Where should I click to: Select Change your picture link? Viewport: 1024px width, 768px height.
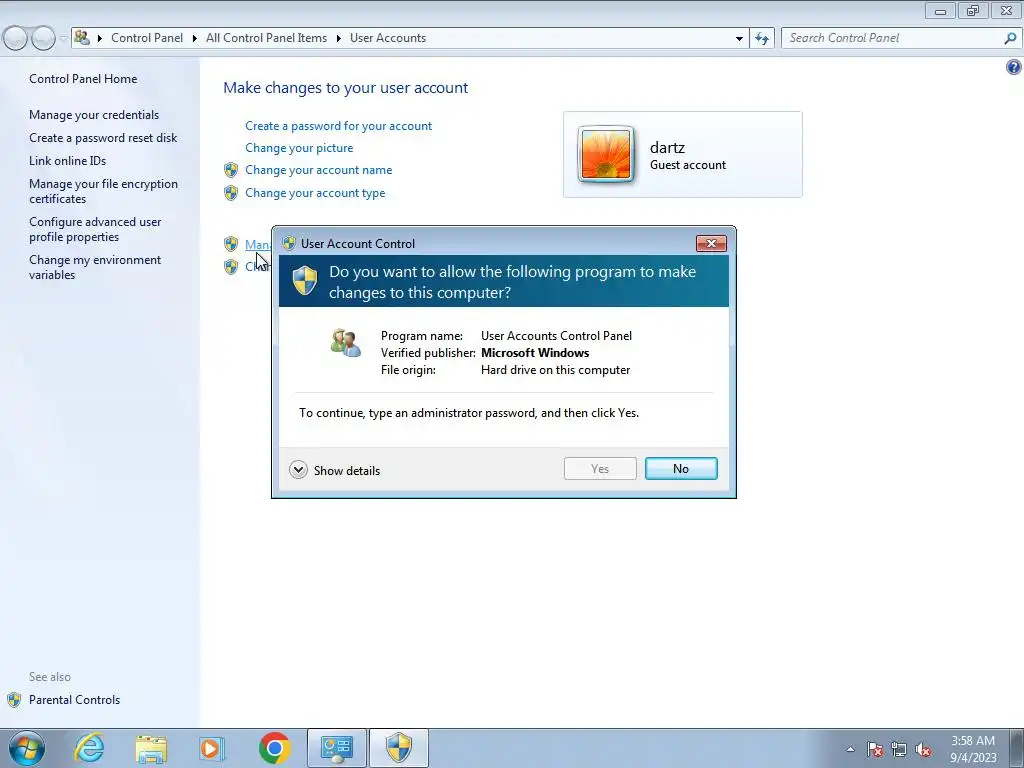(x=299, y=148)
